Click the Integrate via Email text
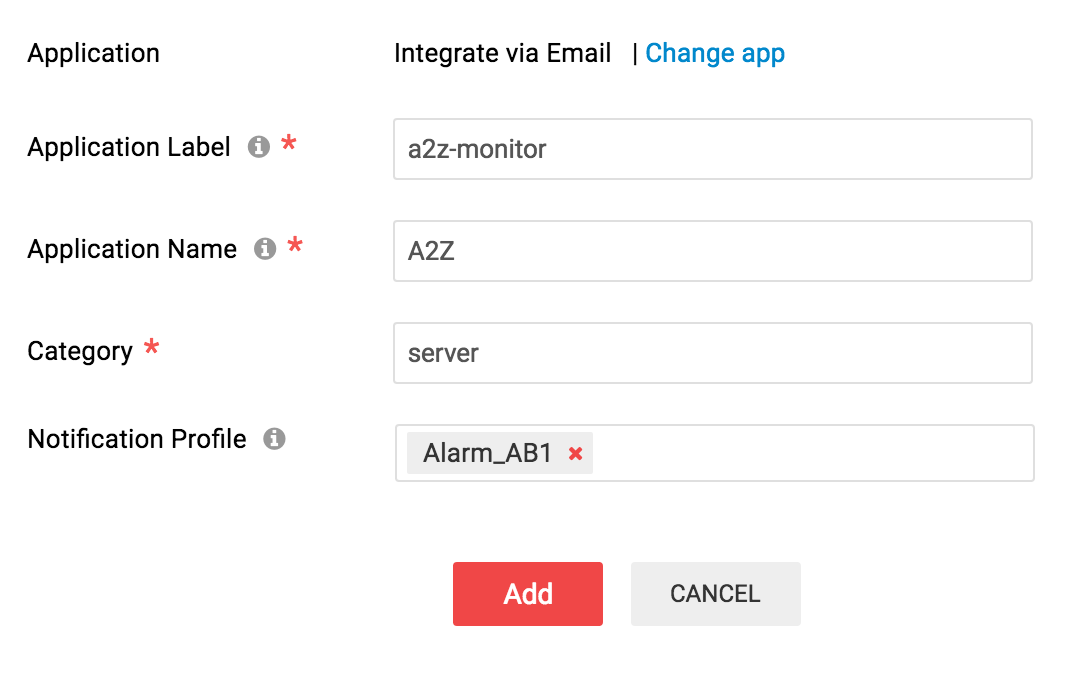Viewport: 1067px width, 684px height. coord(503,53)
